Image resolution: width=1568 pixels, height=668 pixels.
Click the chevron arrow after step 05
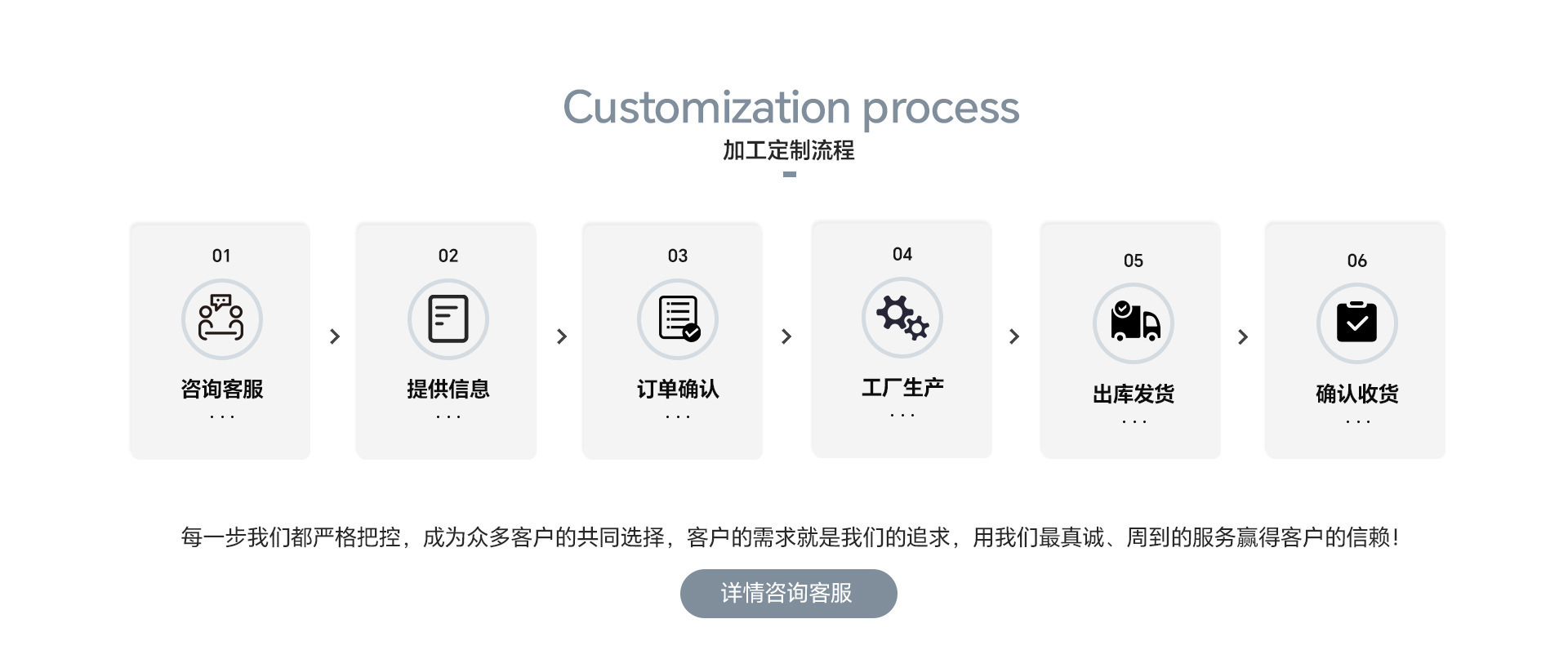coord(1243,336)
